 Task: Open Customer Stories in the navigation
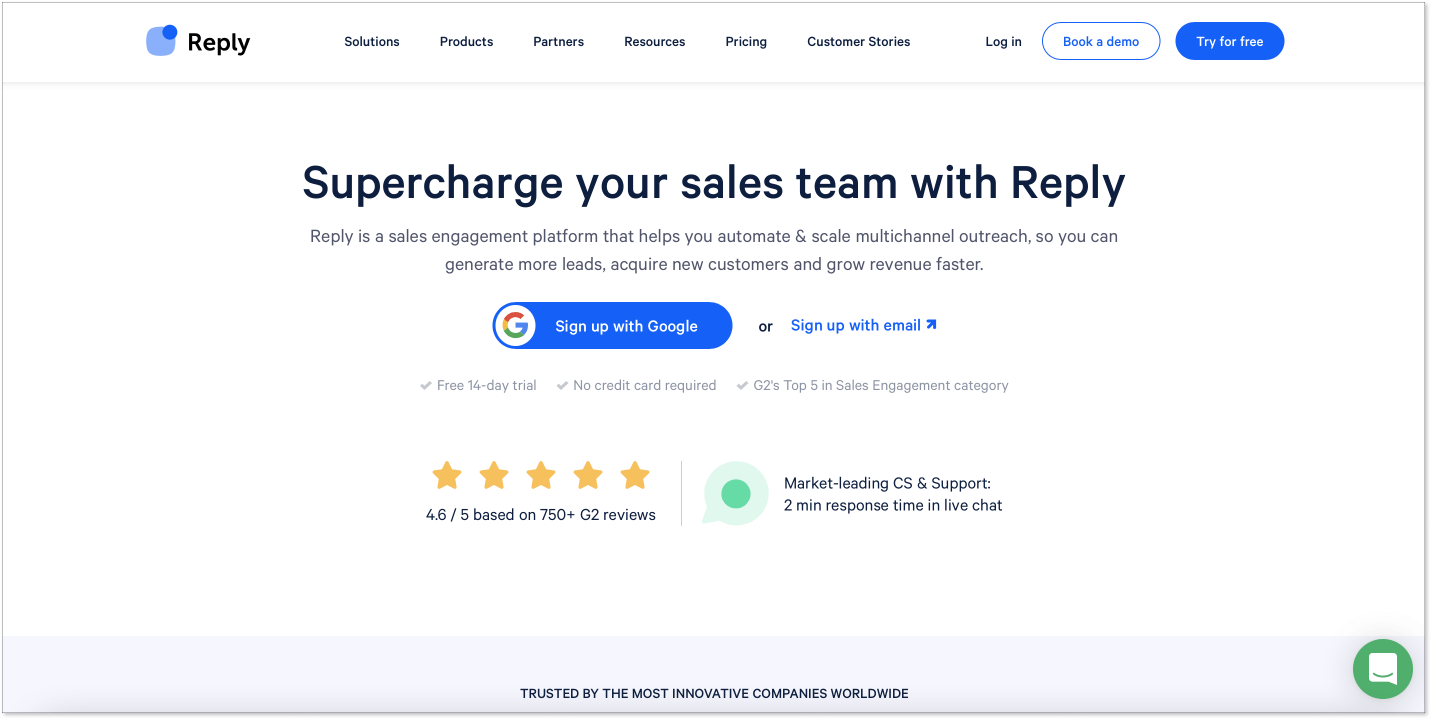[x=859, y=42]
